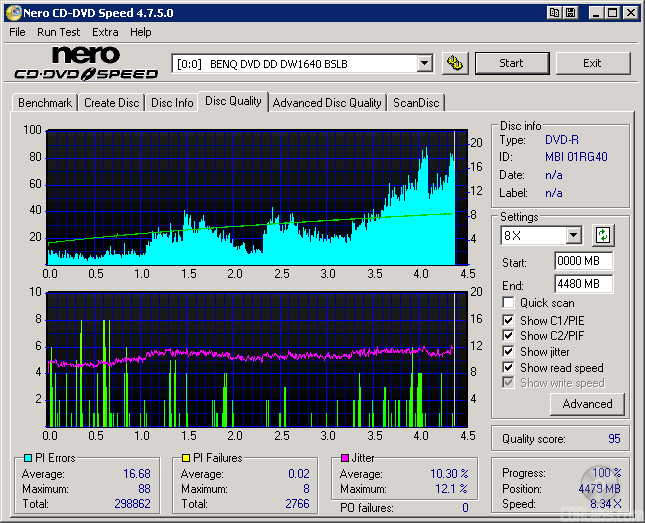Open the Extra menu

point(105,32)
